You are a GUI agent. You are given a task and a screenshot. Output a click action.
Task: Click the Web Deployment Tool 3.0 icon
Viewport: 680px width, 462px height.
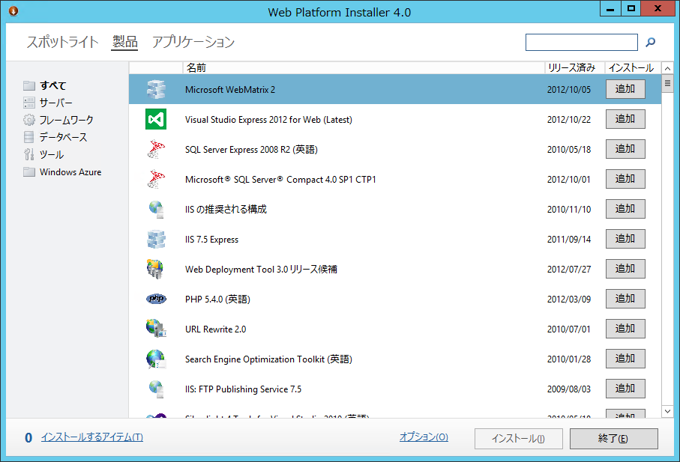[x=155, y=269]
